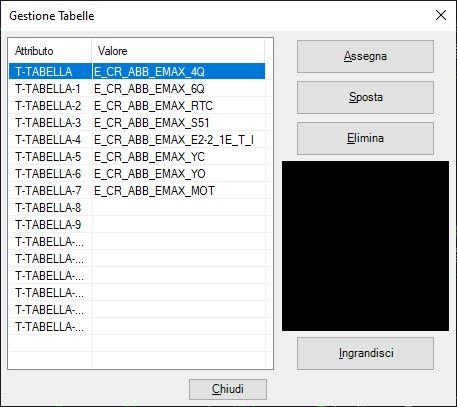Select row T-TABELLA-5 with EMAX_YC
The image size is (457, 407).
[137, 157]
